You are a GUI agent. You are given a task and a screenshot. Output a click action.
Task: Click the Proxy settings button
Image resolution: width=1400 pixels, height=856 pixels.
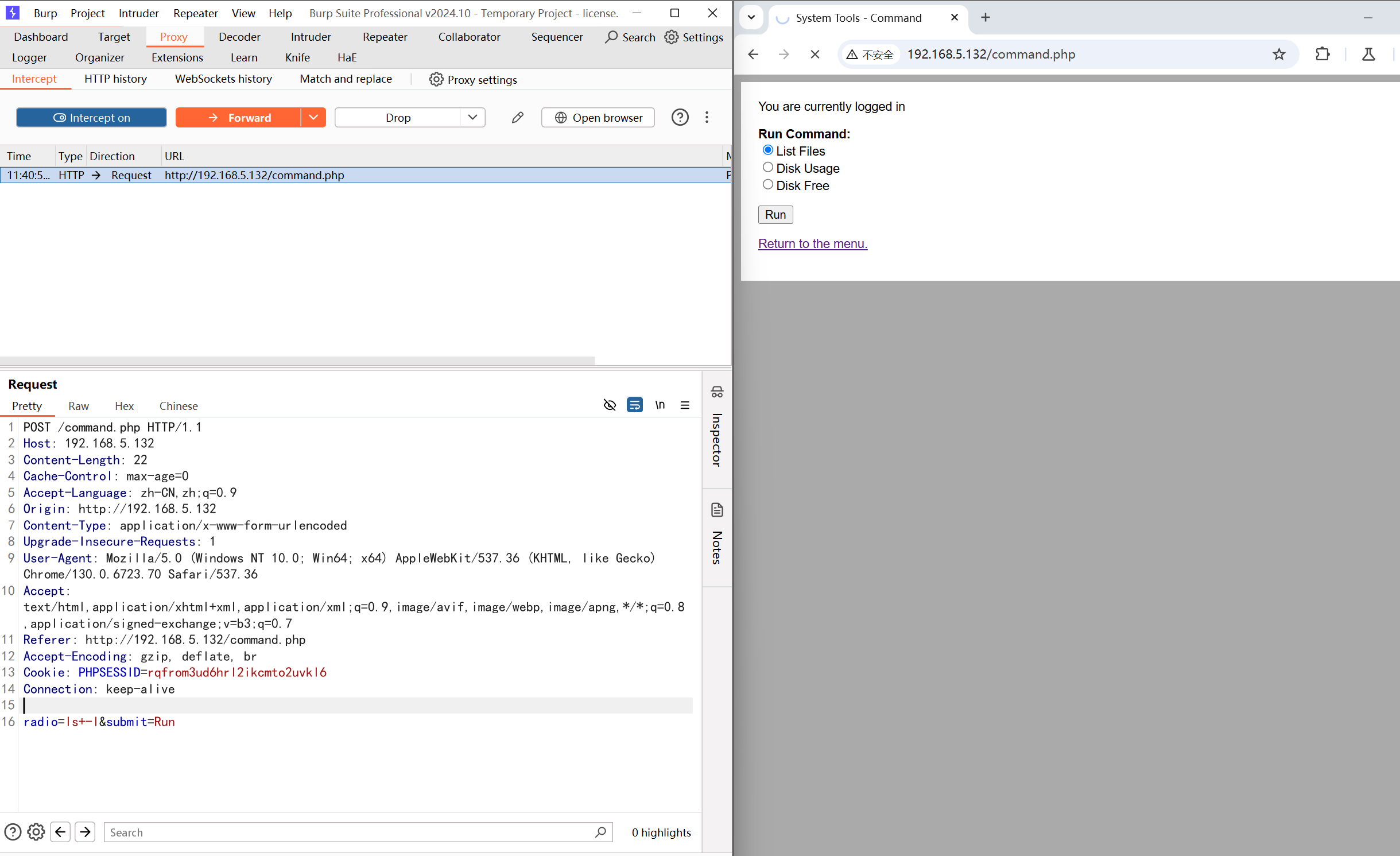coord(473,79)
